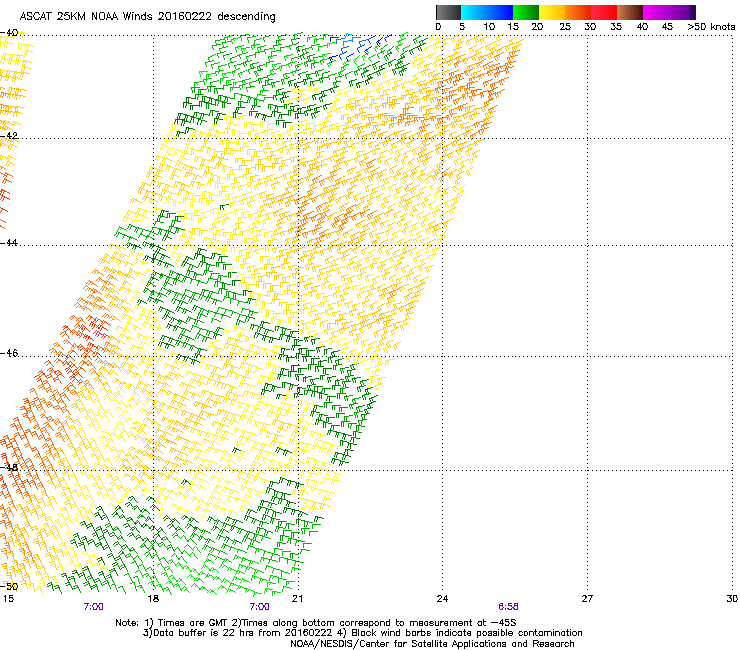740x650 pixels.
Task: Click the -42 latitude axis label
Action: 9,136
